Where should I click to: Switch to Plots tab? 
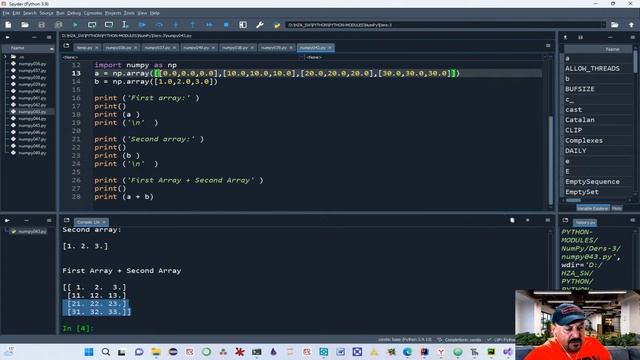point(617,208)
